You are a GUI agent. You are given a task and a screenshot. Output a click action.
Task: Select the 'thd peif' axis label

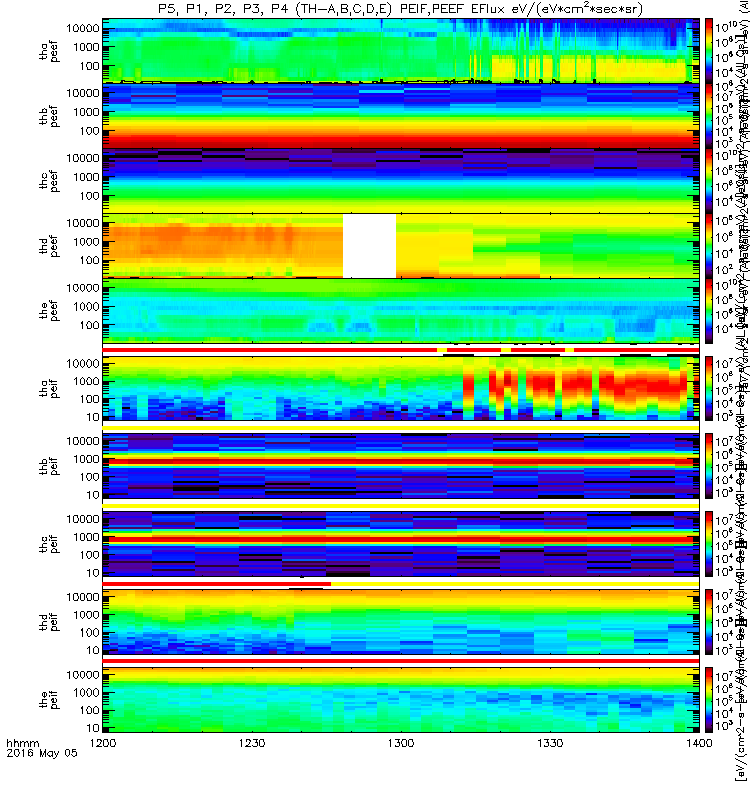point(49,622)
